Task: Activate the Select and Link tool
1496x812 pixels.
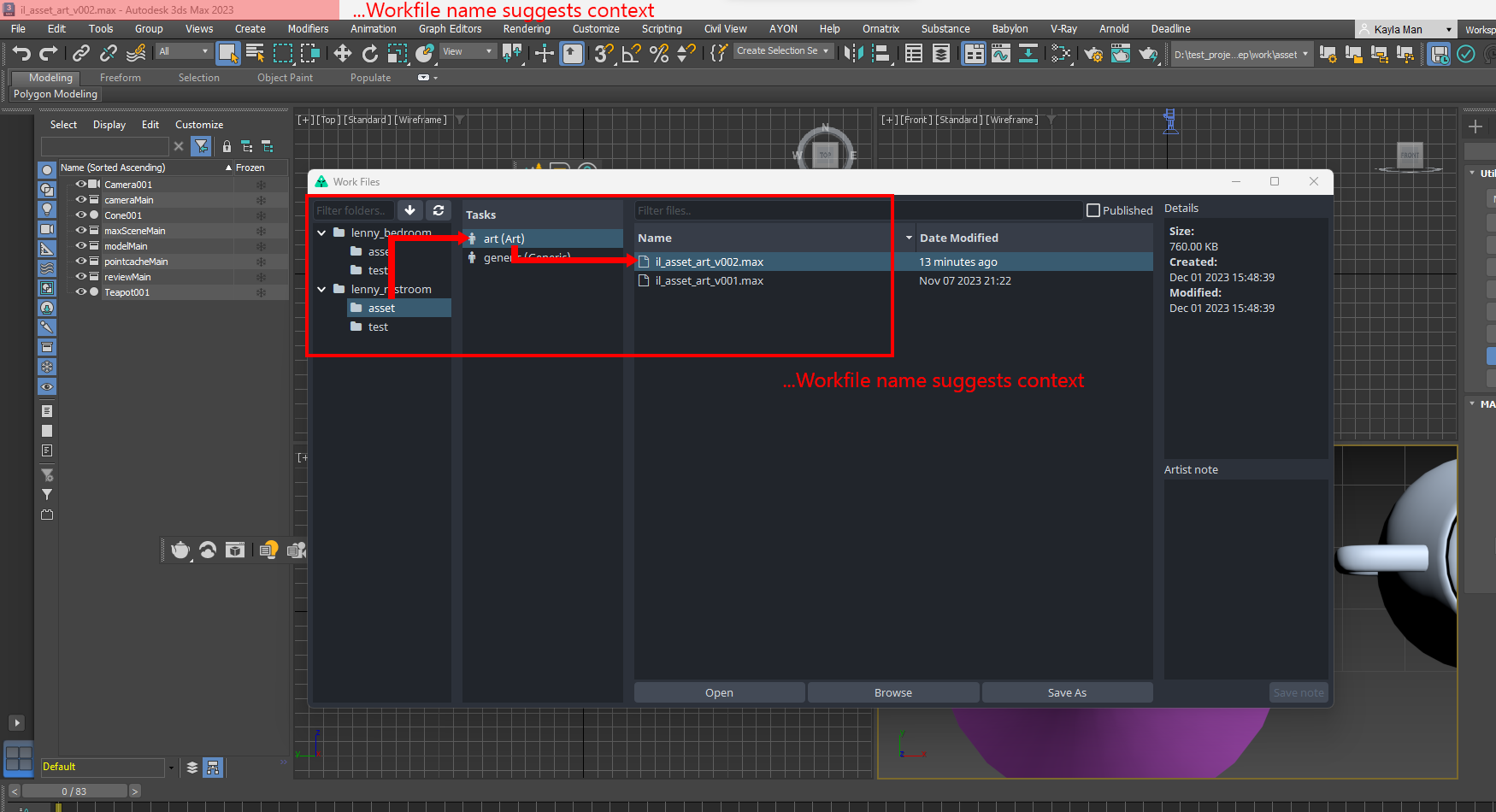Action: point(81,54)
